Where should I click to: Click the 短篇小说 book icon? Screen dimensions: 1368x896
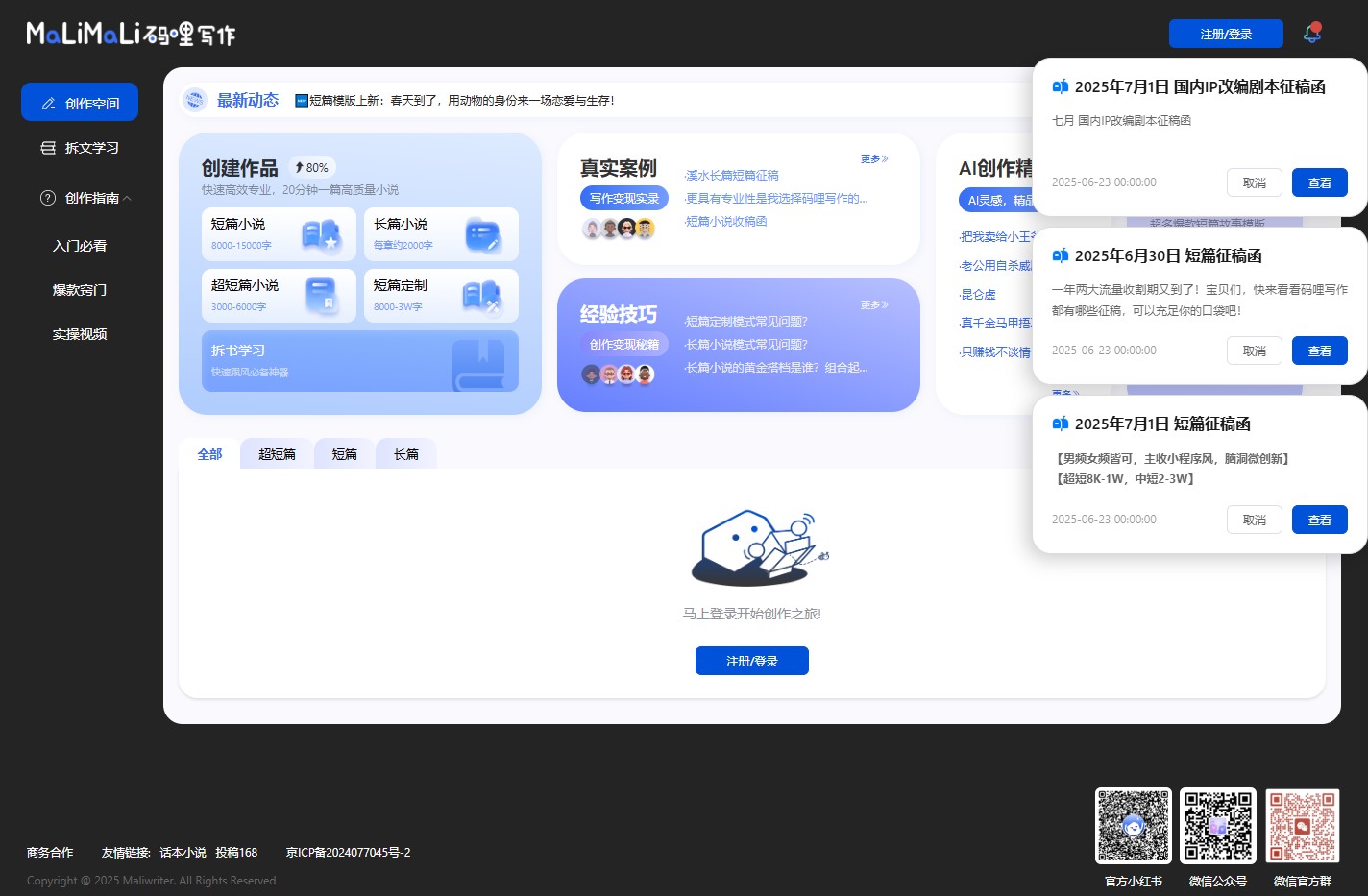[321, 235]
